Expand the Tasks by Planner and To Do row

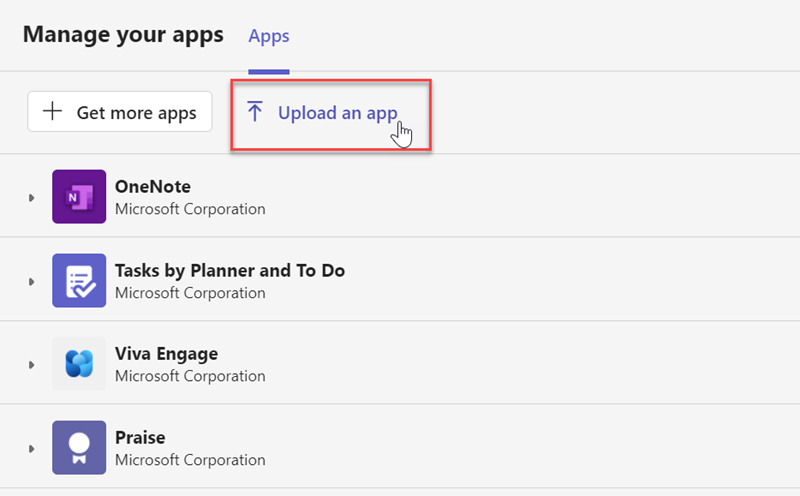[x=32, y=282]
